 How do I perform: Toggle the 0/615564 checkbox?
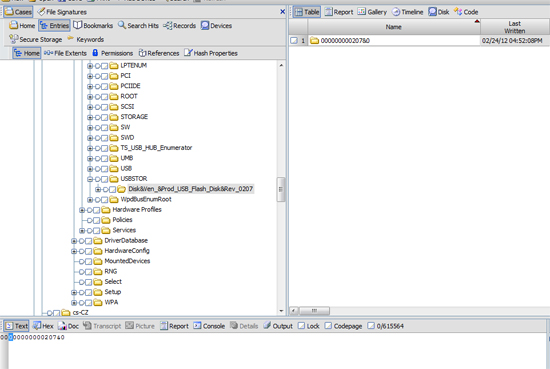(x=371, y=326)
